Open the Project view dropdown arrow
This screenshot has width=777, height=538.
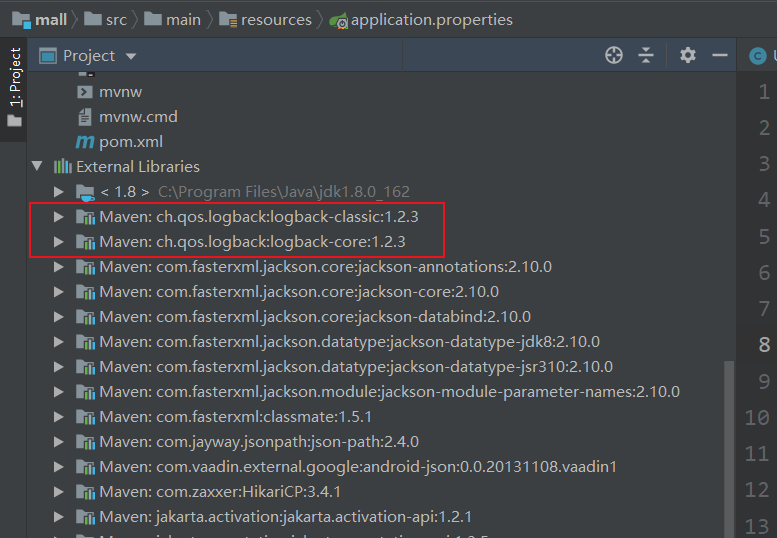pos(131,56)
